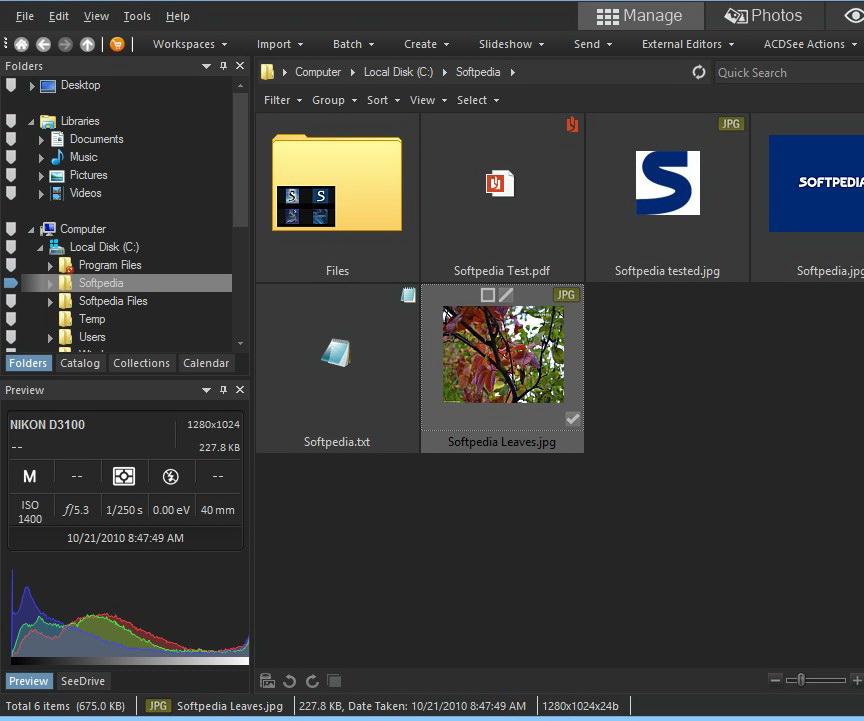The image size is (864, 721).
Task: Open the orange shopping cart icon
Action: point(117,44)
